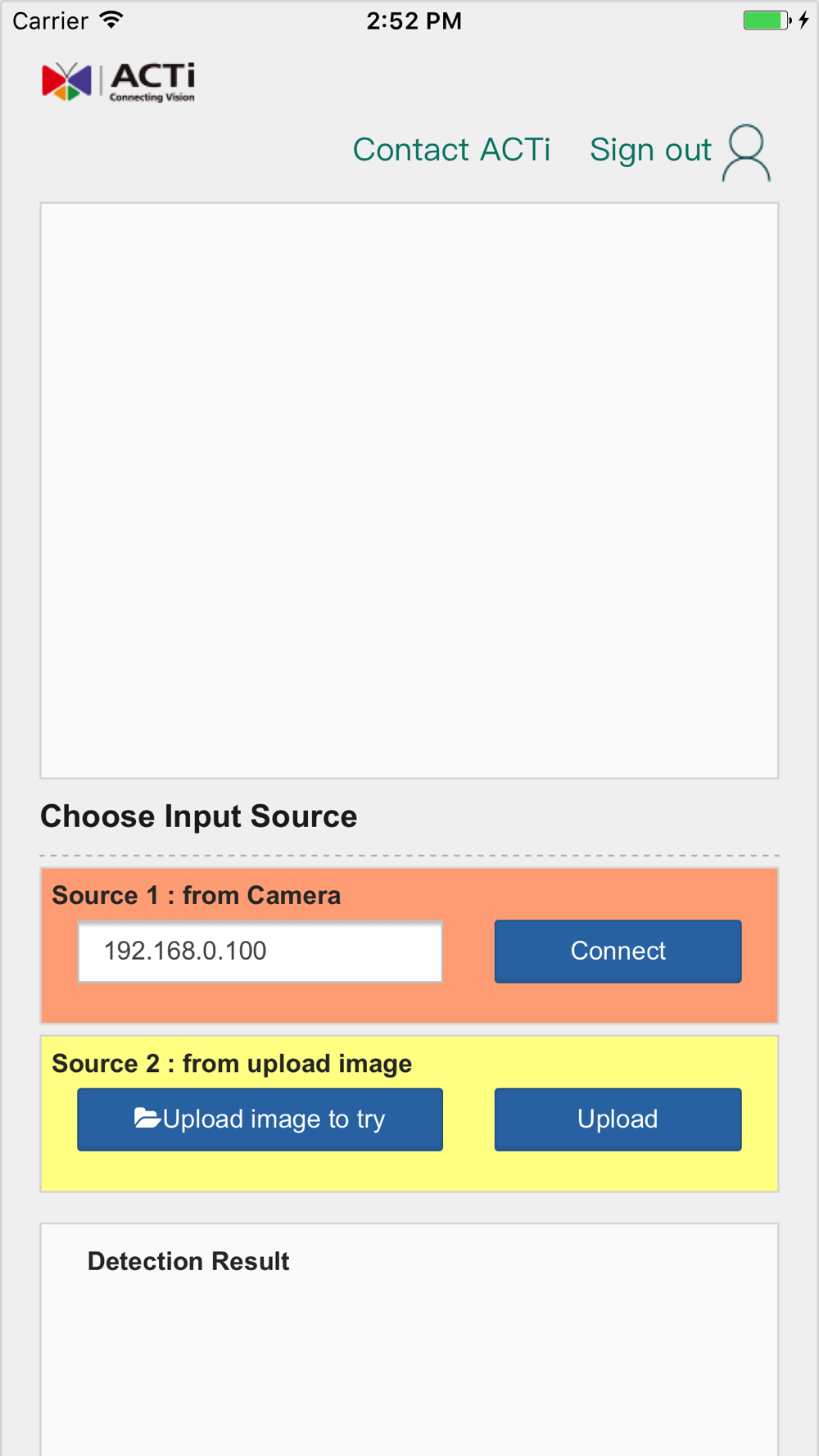This screenshot has height=1456, width=819.
Task: Tap the clock time in the status bar
Action: click(x=414, y=20)
